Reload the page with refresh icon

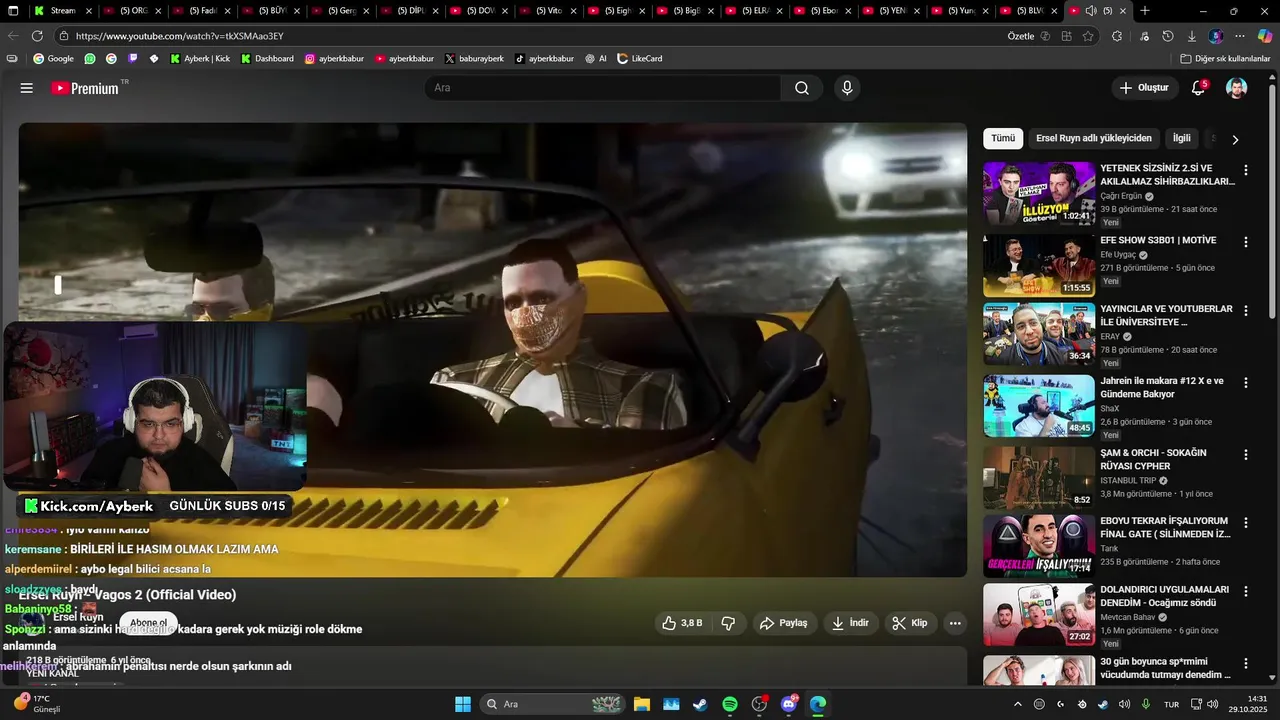click(37, 36)
